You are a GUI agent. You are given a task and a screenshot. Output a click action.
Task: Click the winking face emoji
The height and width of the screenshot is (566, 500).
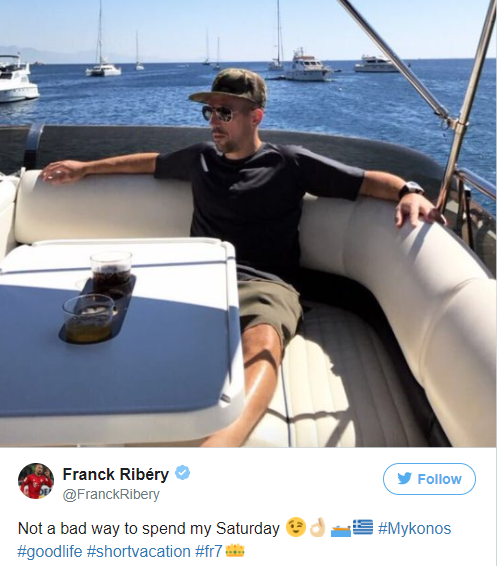coord(296,528)
